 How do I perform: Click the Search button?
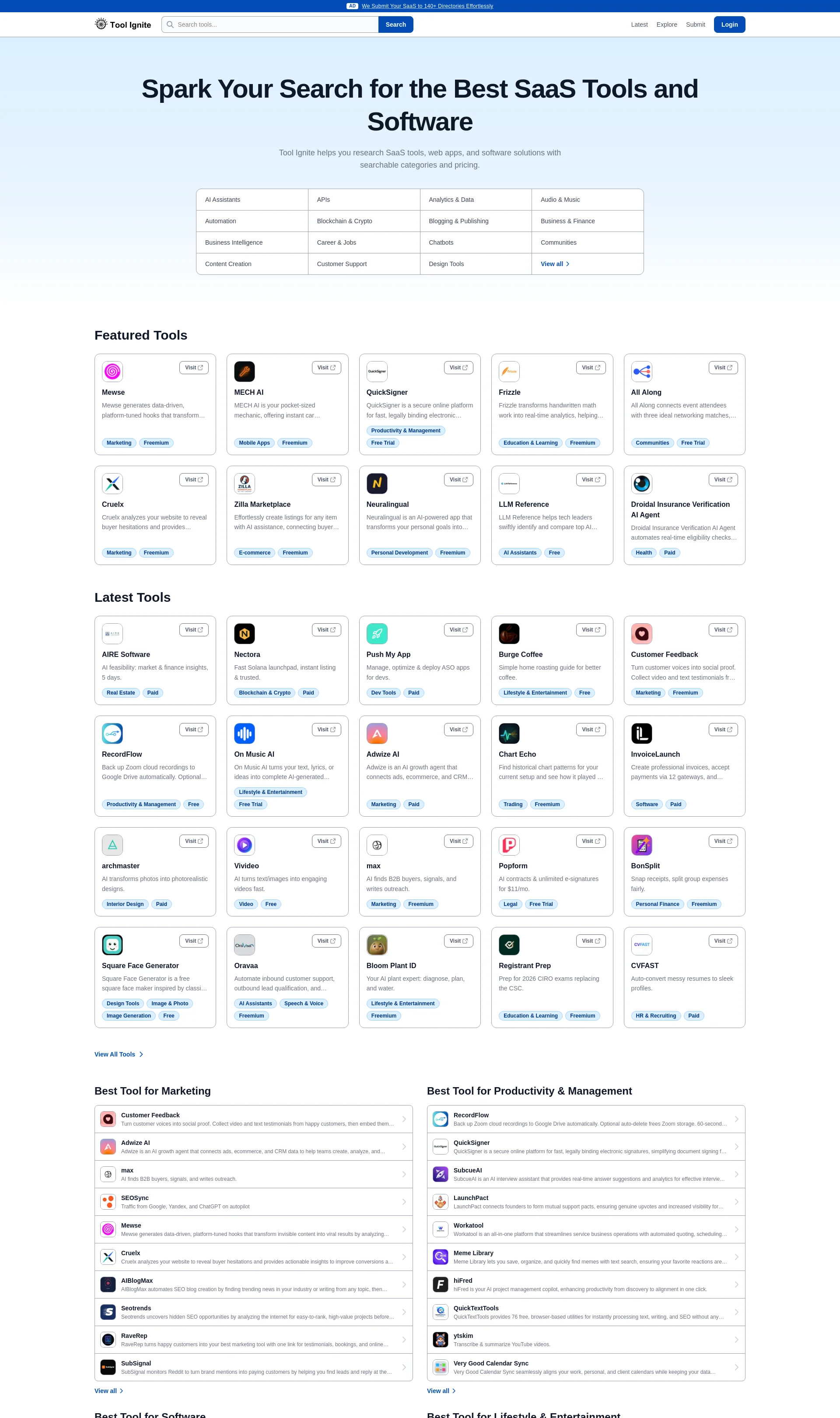(395, 25)
